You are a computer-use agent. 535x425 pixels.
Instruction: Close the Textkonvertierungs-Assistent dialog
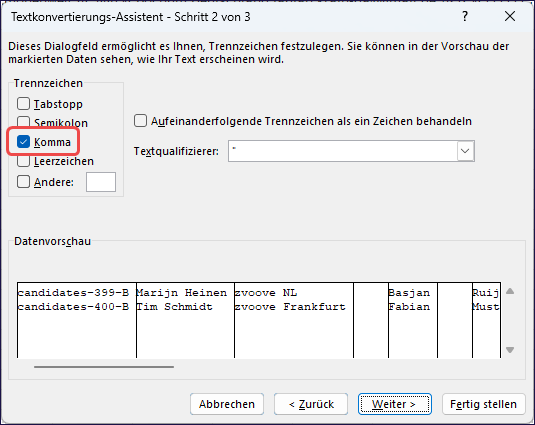[510, 16]
